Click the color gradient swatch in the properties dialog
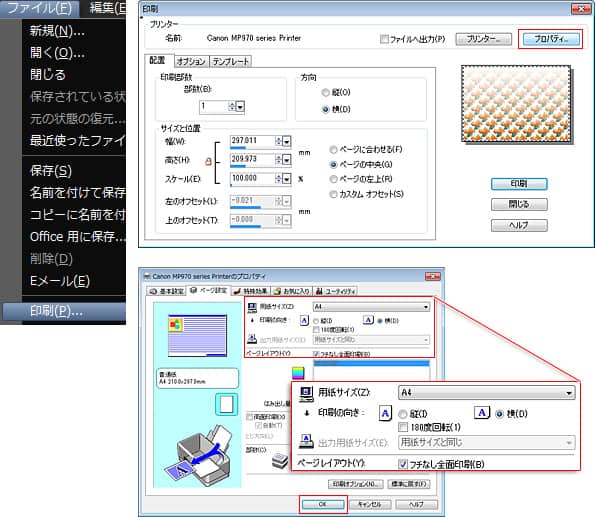Screen dimensions: 597x517 click(298, 373)
